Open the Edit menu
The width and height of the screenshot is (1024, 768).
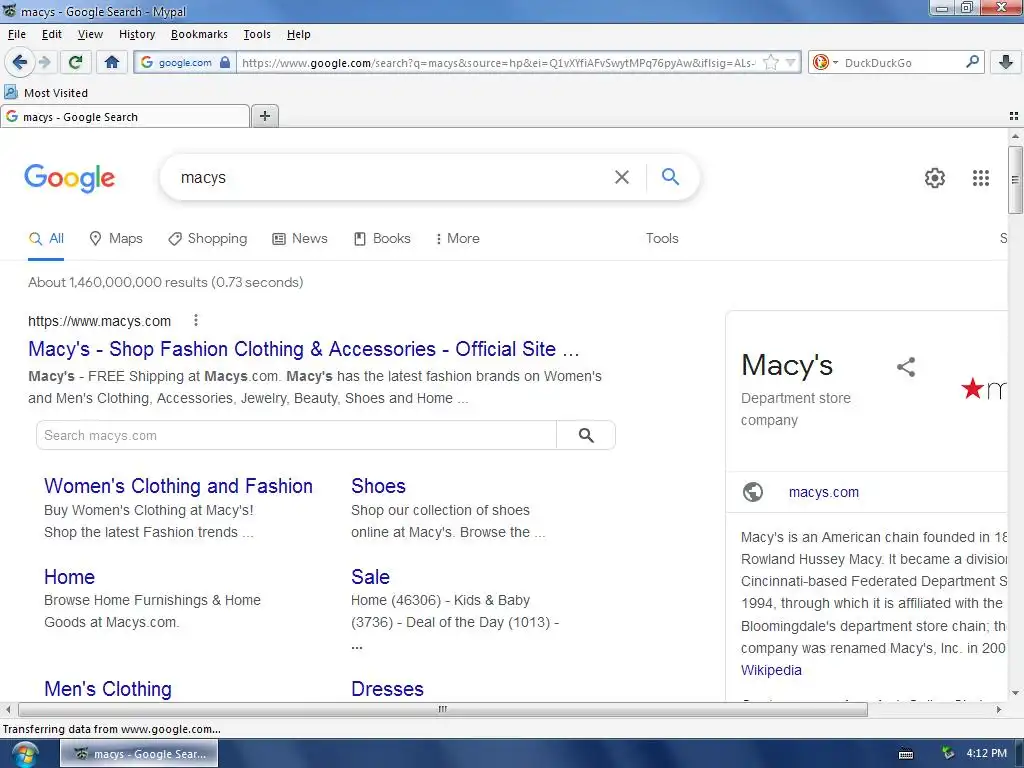[52, 34]
